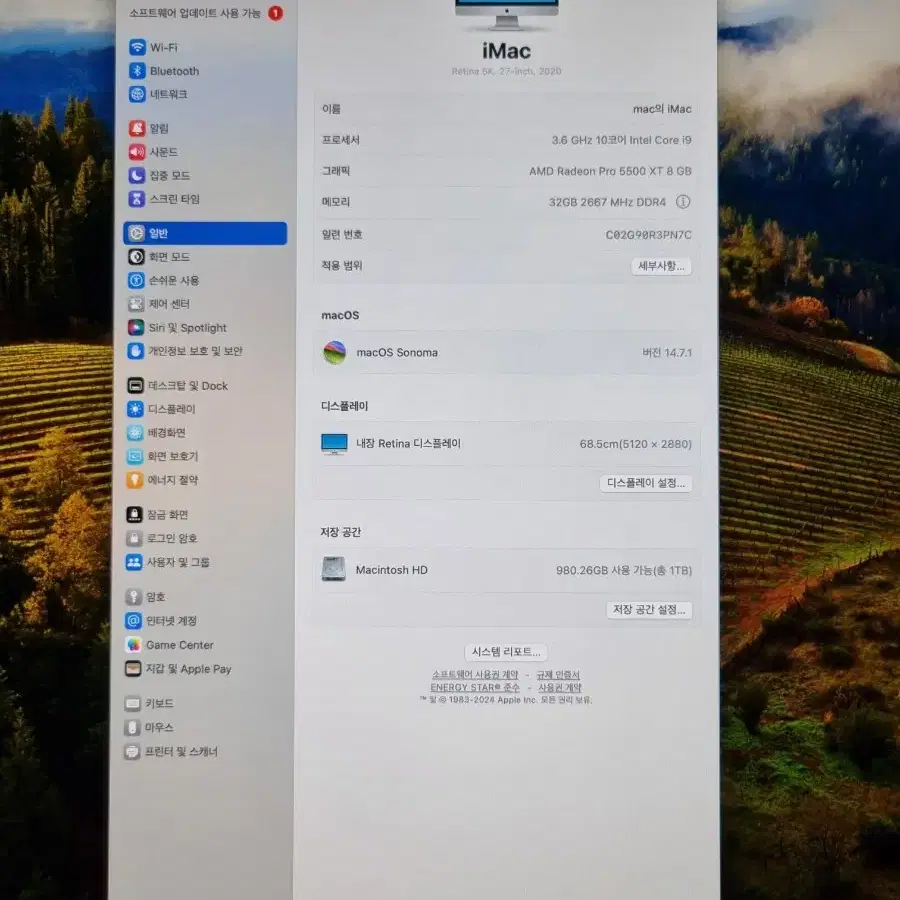Click the macOS Sonoma logo icon
Viewport: 900px width, 900px height.
[335, 352]
